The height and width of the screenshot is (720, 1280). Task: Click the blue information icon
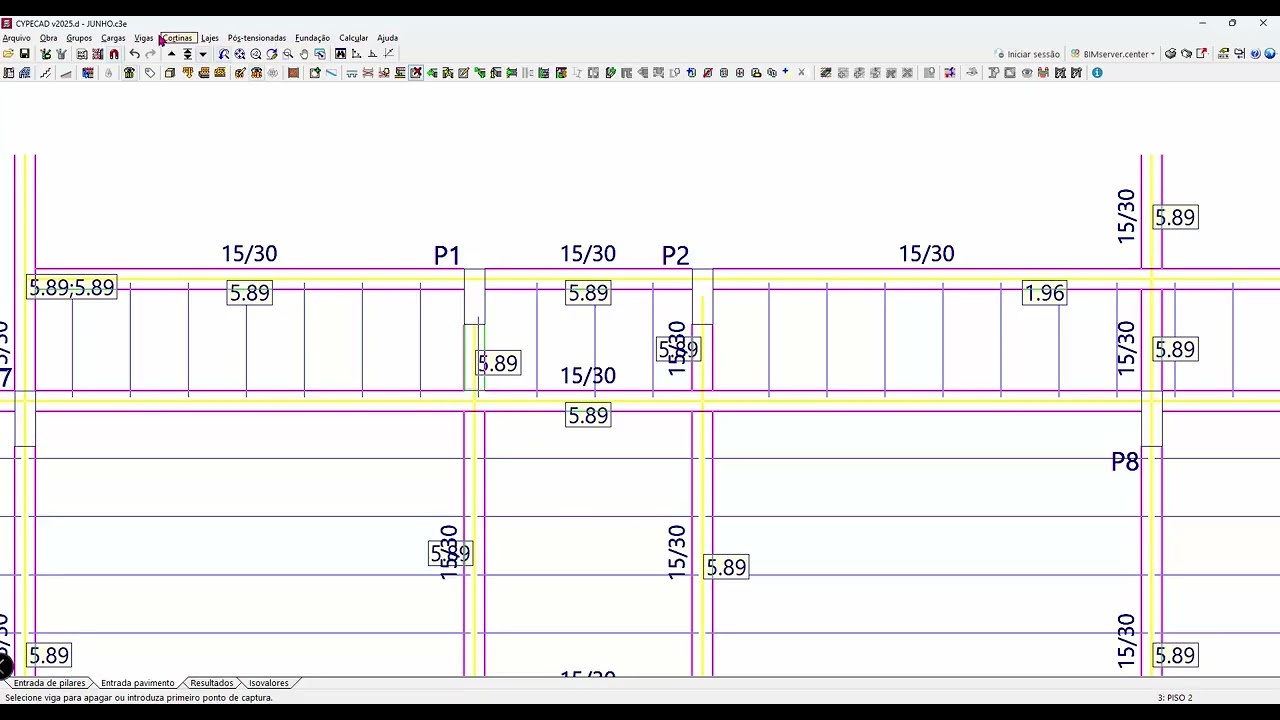point(1097,73)
